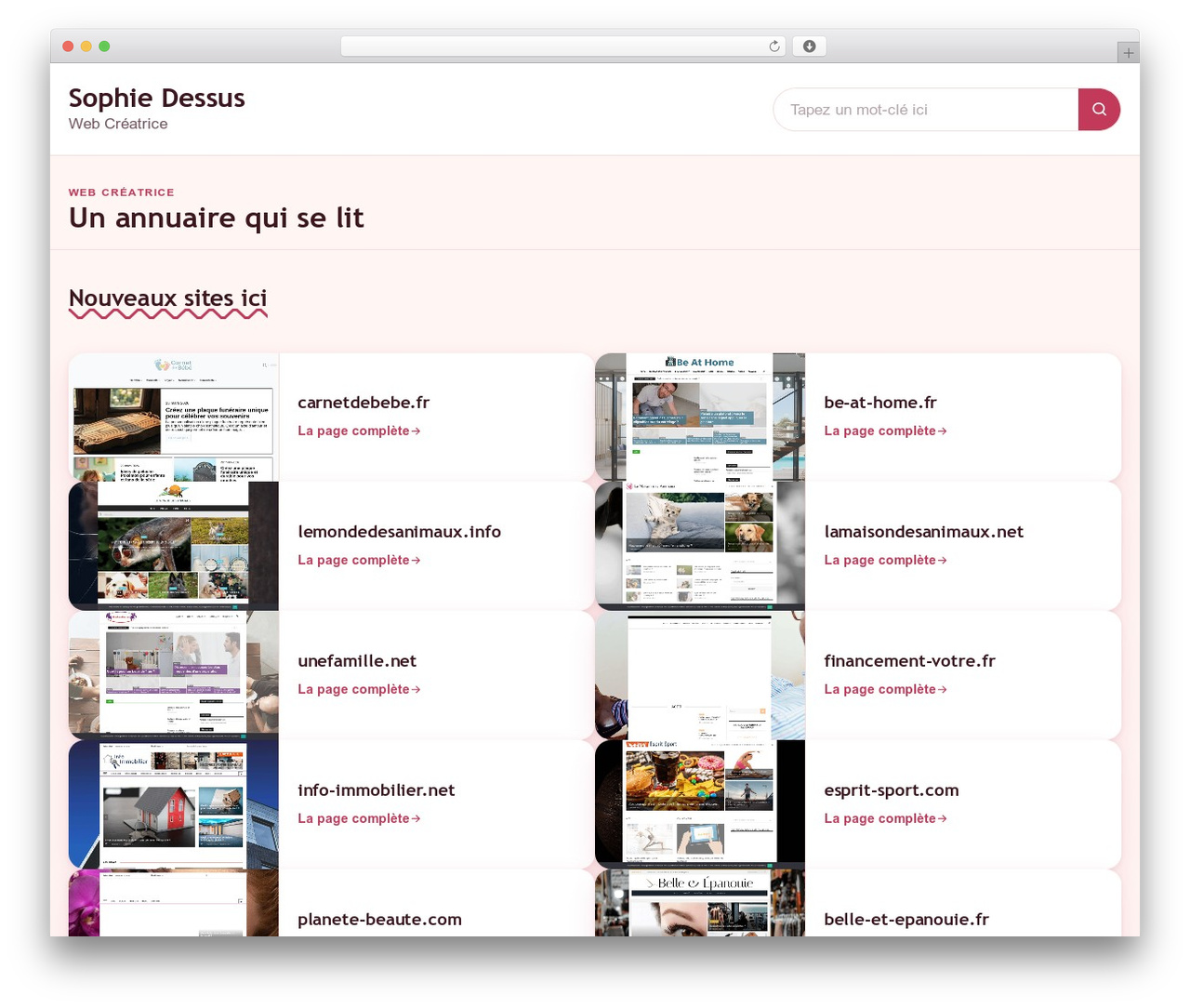
Task: Open carnetdebebe.fr title link
Action: [364, 403]
